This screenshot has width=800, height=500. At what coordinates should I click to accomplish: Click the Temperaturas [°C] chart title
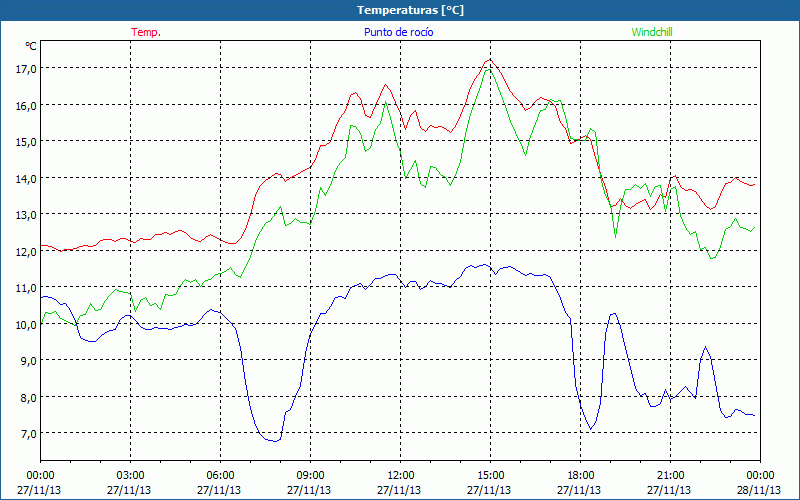point(410,10)
